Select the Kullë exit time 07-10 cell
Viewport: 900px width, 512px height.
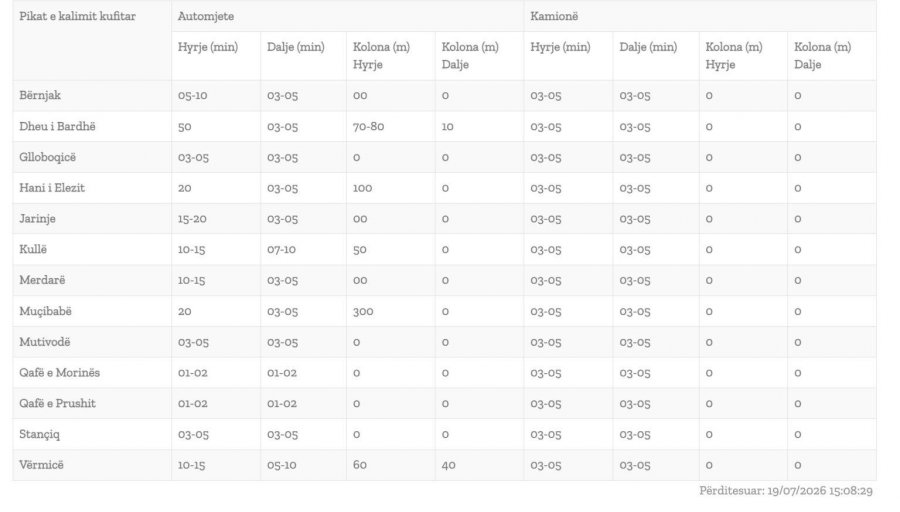click(281, 250)
